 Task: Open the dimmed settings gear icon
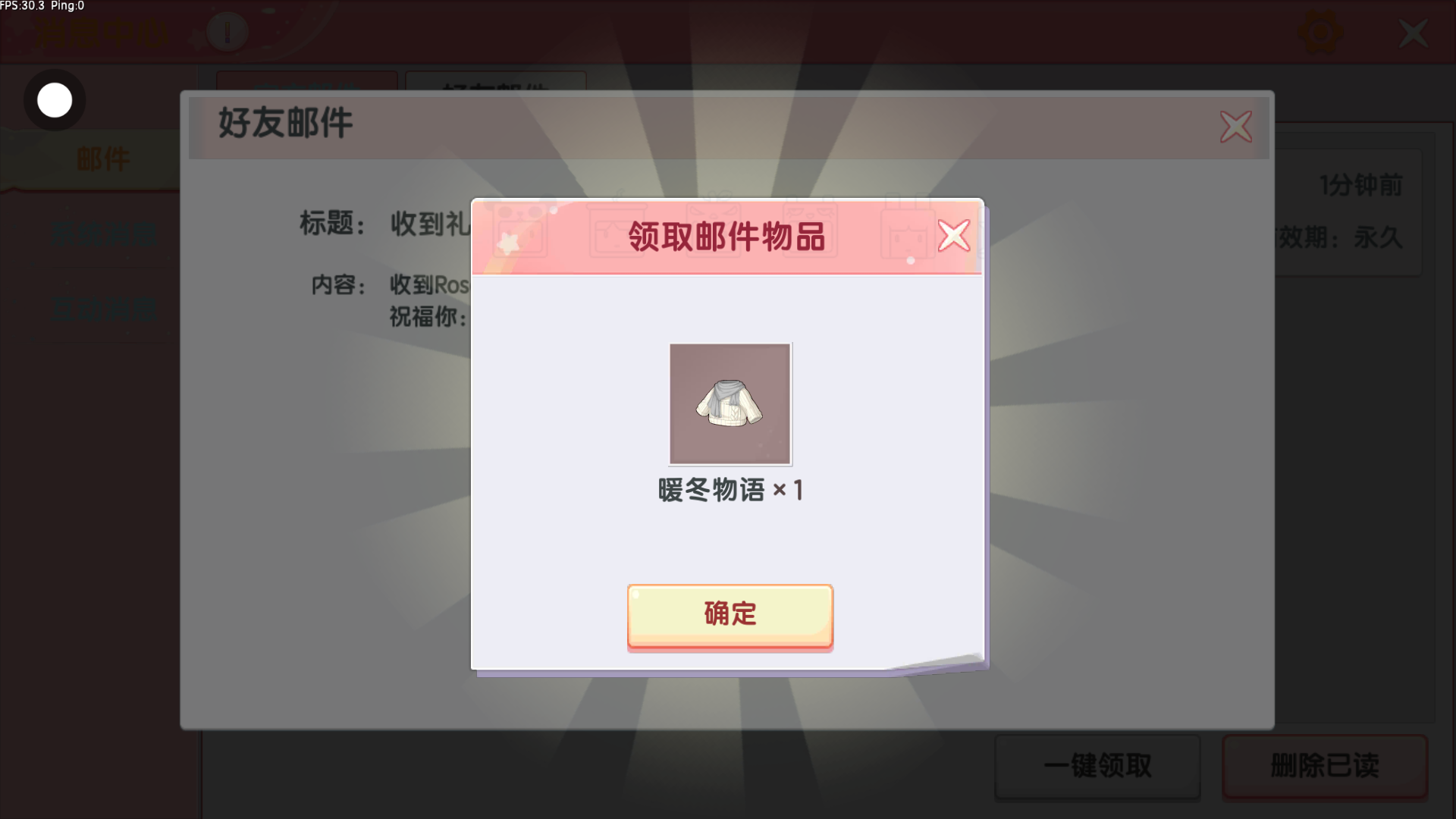1320,33
